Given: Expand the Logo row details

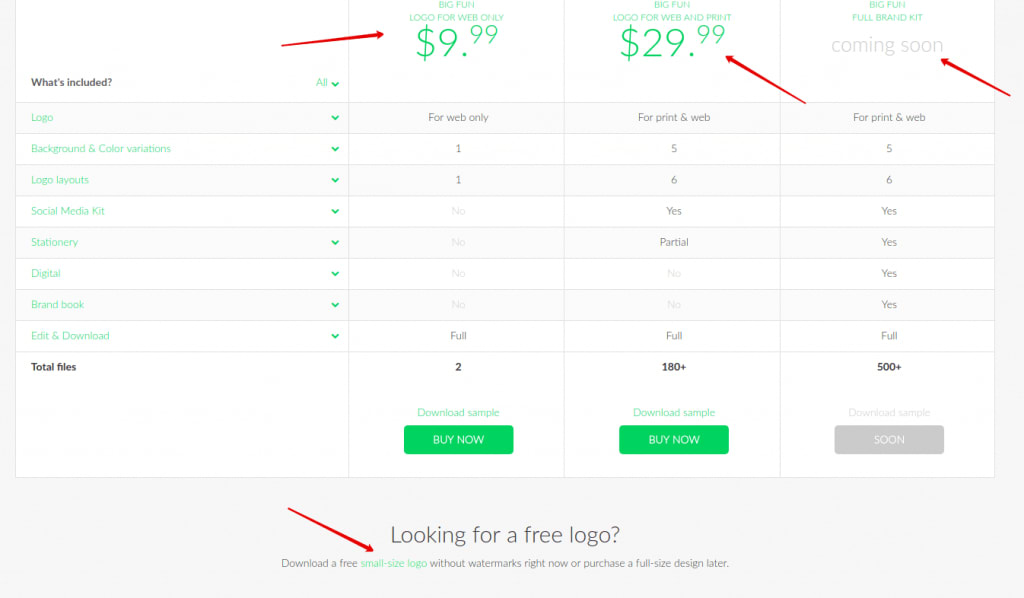Looking at the screenshot, I should pyautogui.click(x=336, y=117).
